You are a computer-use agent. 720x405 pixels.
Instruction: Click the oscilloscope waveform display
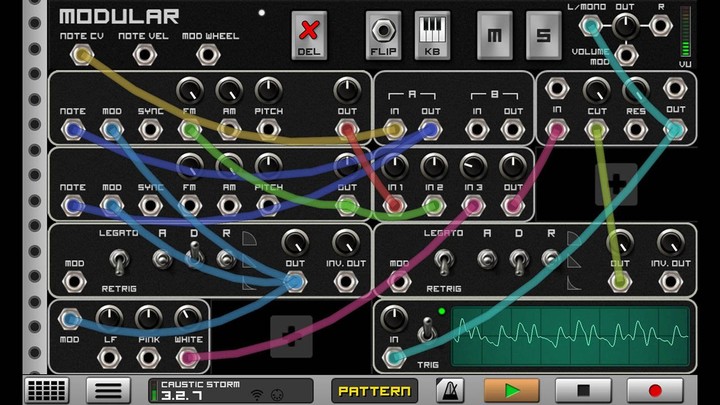click(x=570, y=337)
